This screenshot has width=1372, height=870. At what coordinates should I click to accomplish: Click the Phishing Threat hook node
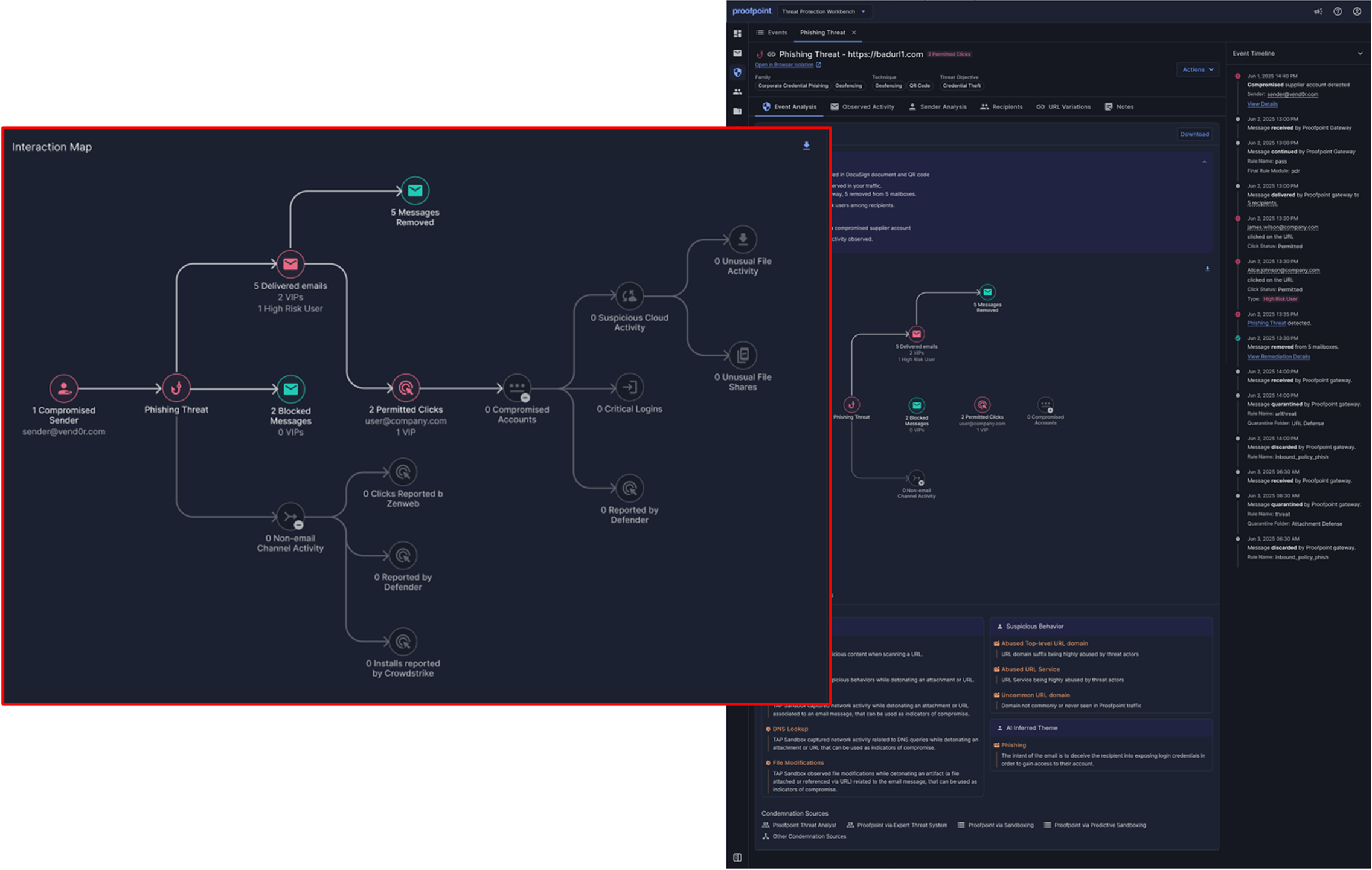tap(176, 388)
